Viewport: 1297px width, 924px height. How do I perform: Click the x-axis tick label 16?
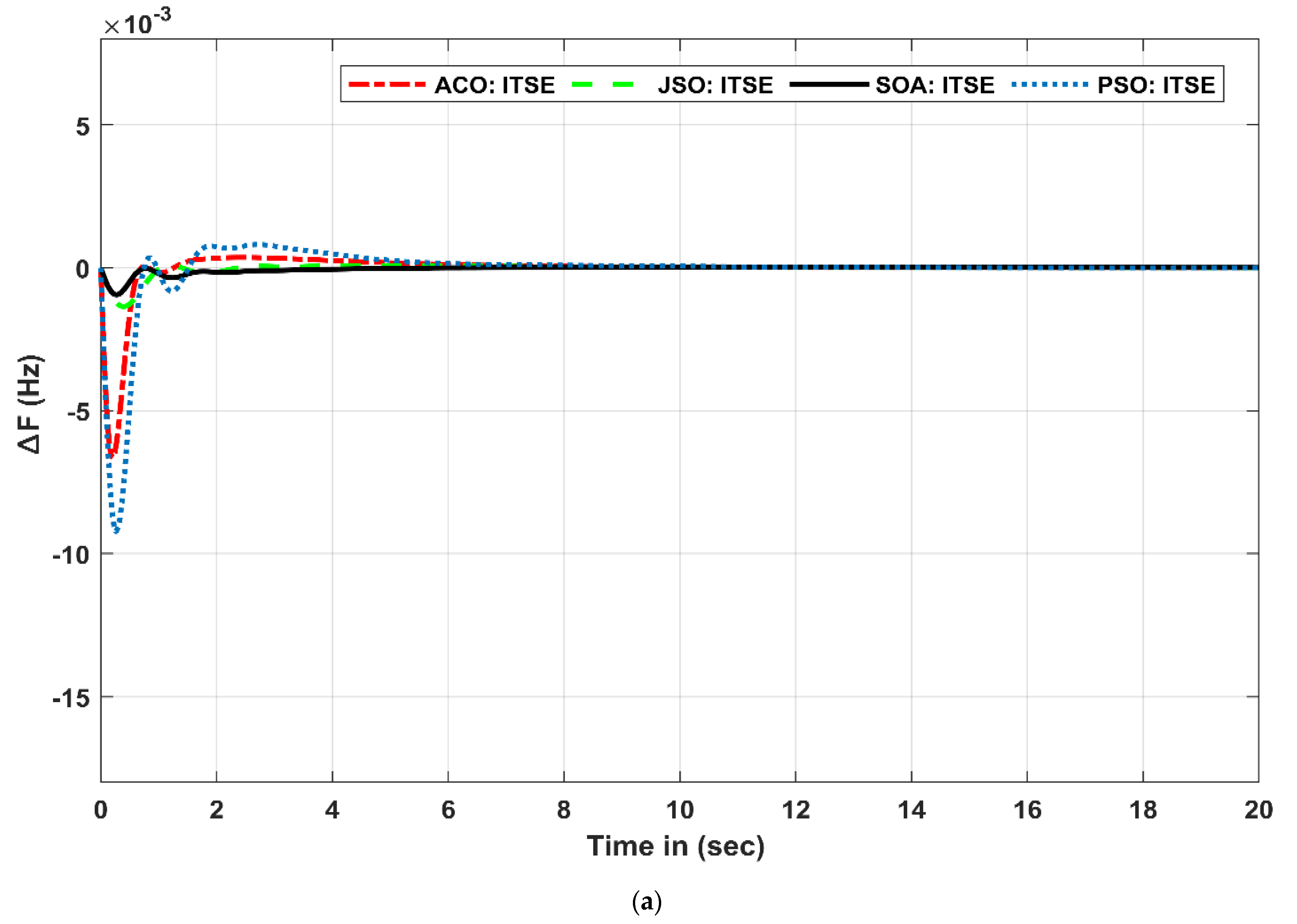[1027, 810]
